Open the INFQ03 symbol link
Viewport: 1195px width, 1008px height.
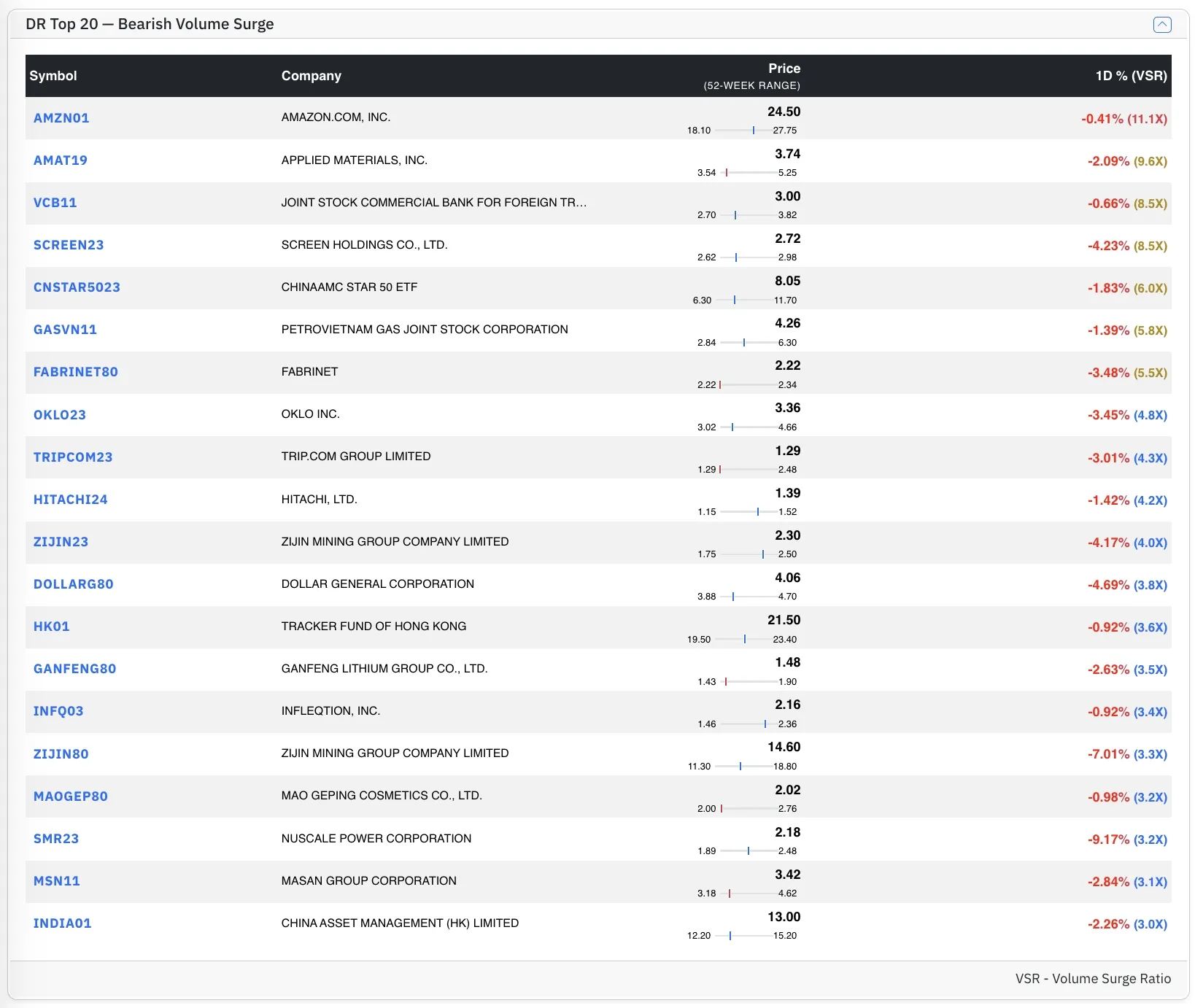pos(58,711)
